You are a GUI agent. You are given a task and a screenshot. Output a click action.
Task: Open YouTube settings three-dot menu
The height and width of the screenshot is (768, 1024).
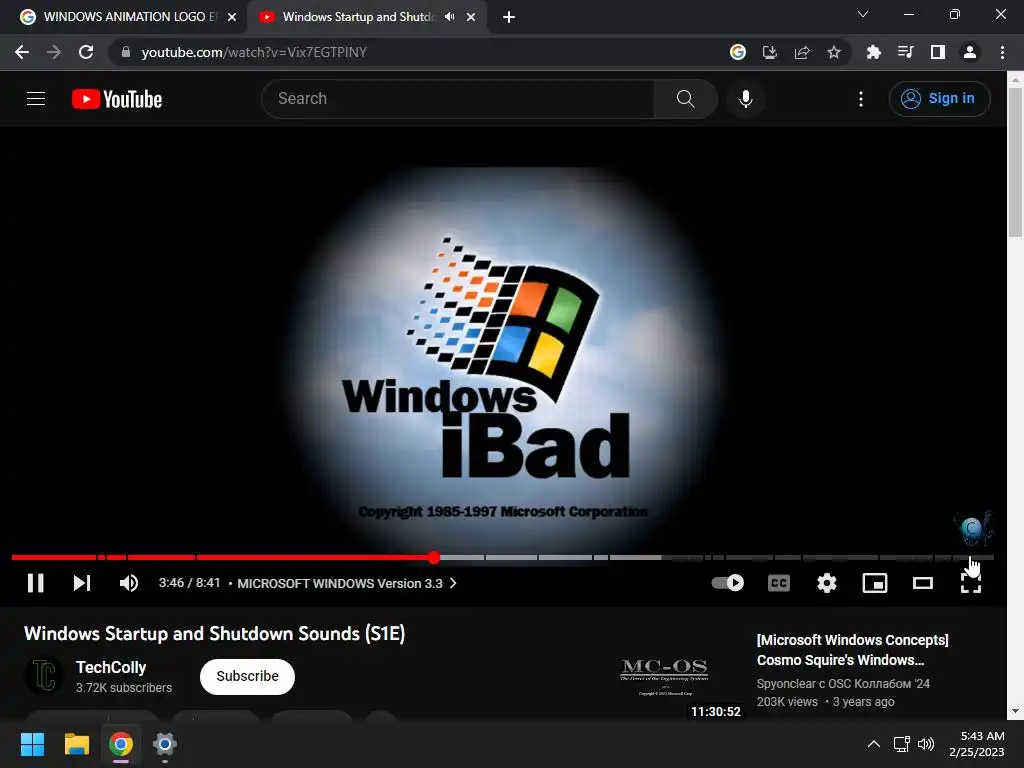[x=861, y=99]
